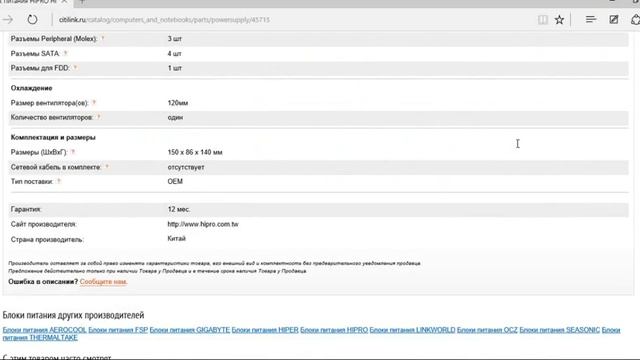
Task: Click heading 'Блоки питания других производителей'
Action: point(73,315)
